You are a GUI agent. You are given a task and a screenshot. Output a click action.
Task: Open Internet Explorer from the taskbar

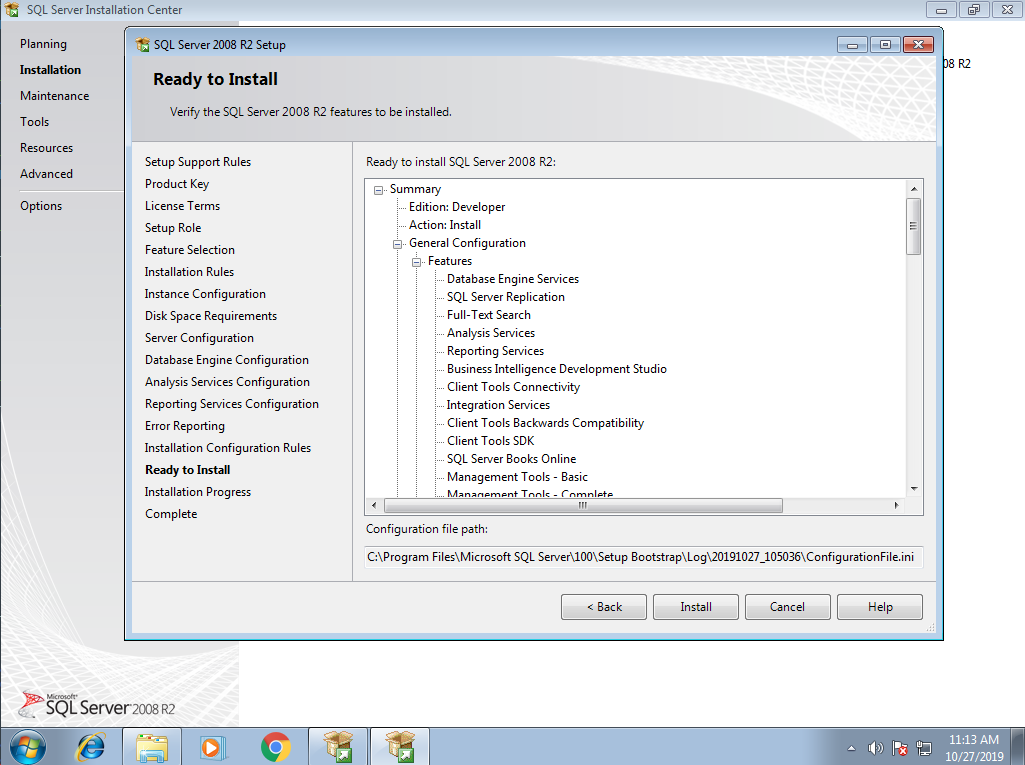click(x=91, y=747)
